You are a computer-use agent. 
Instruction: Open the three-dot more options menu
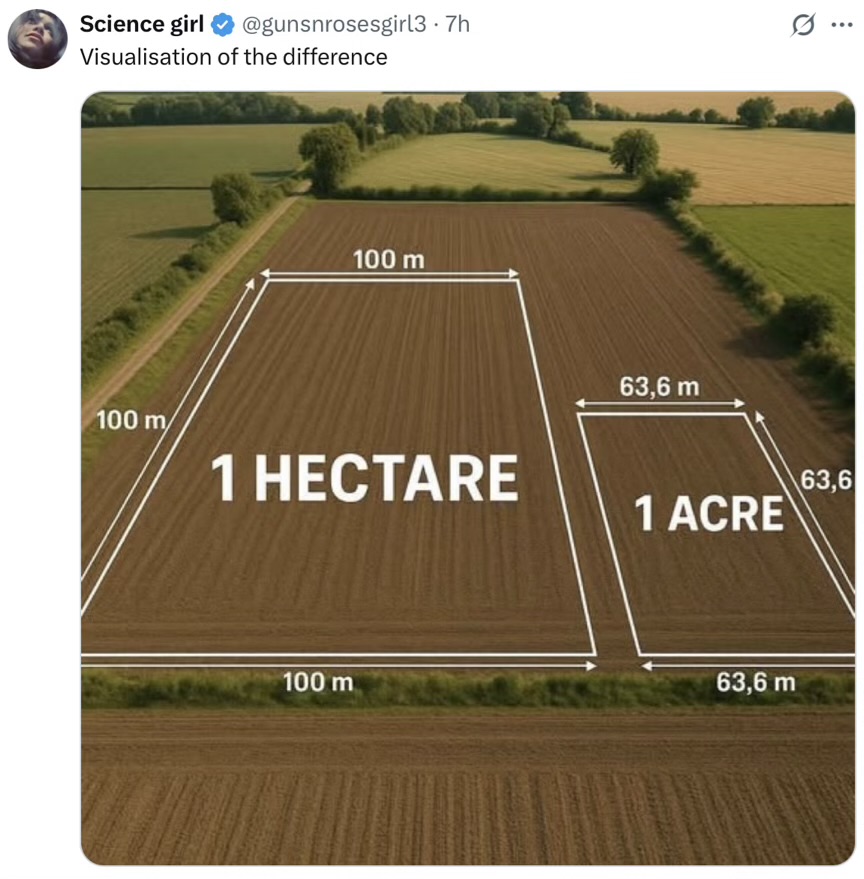click(842, 25)
